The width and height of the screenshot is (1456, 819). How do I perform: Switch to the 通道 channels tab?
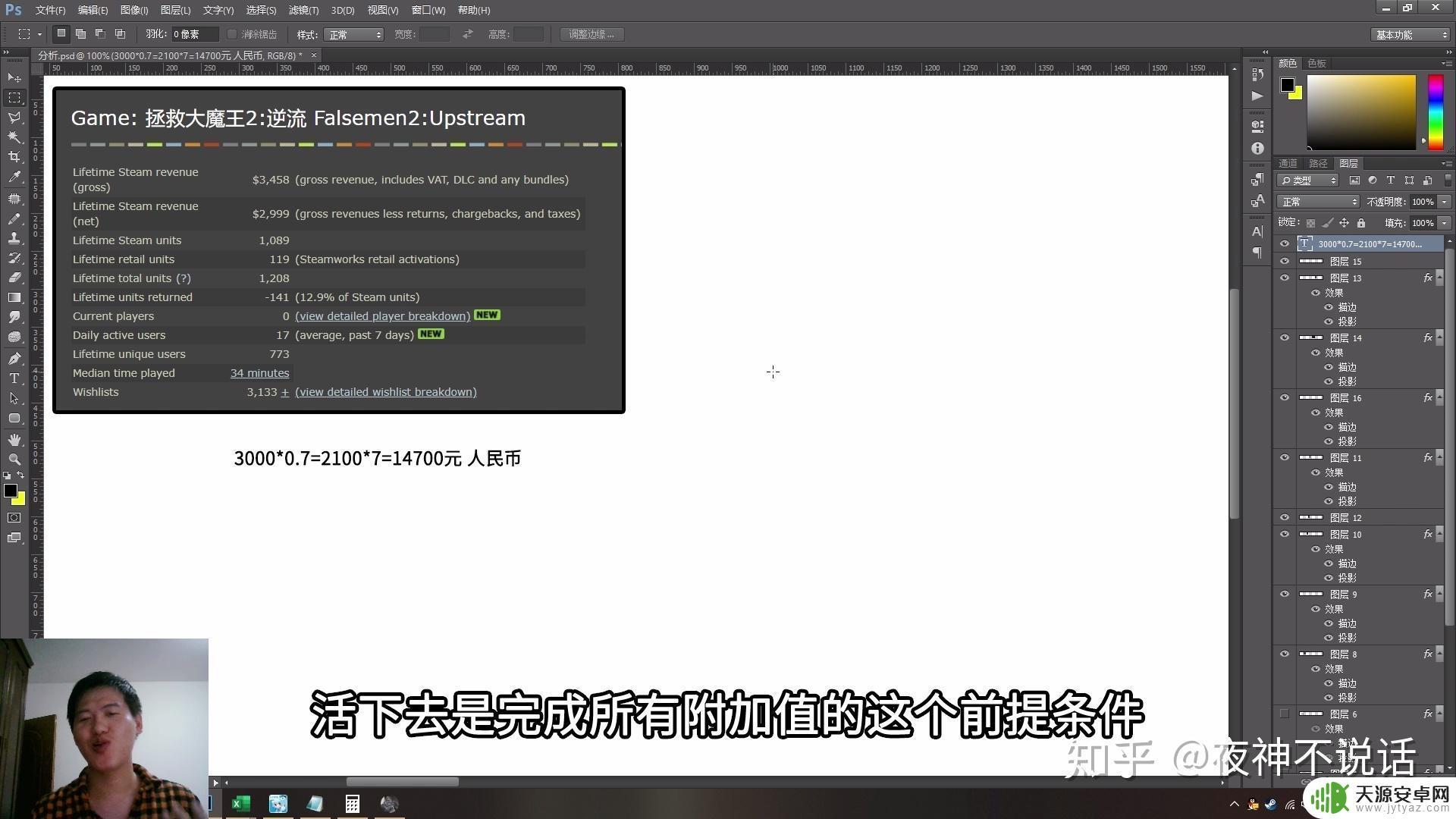point(1288,163)
